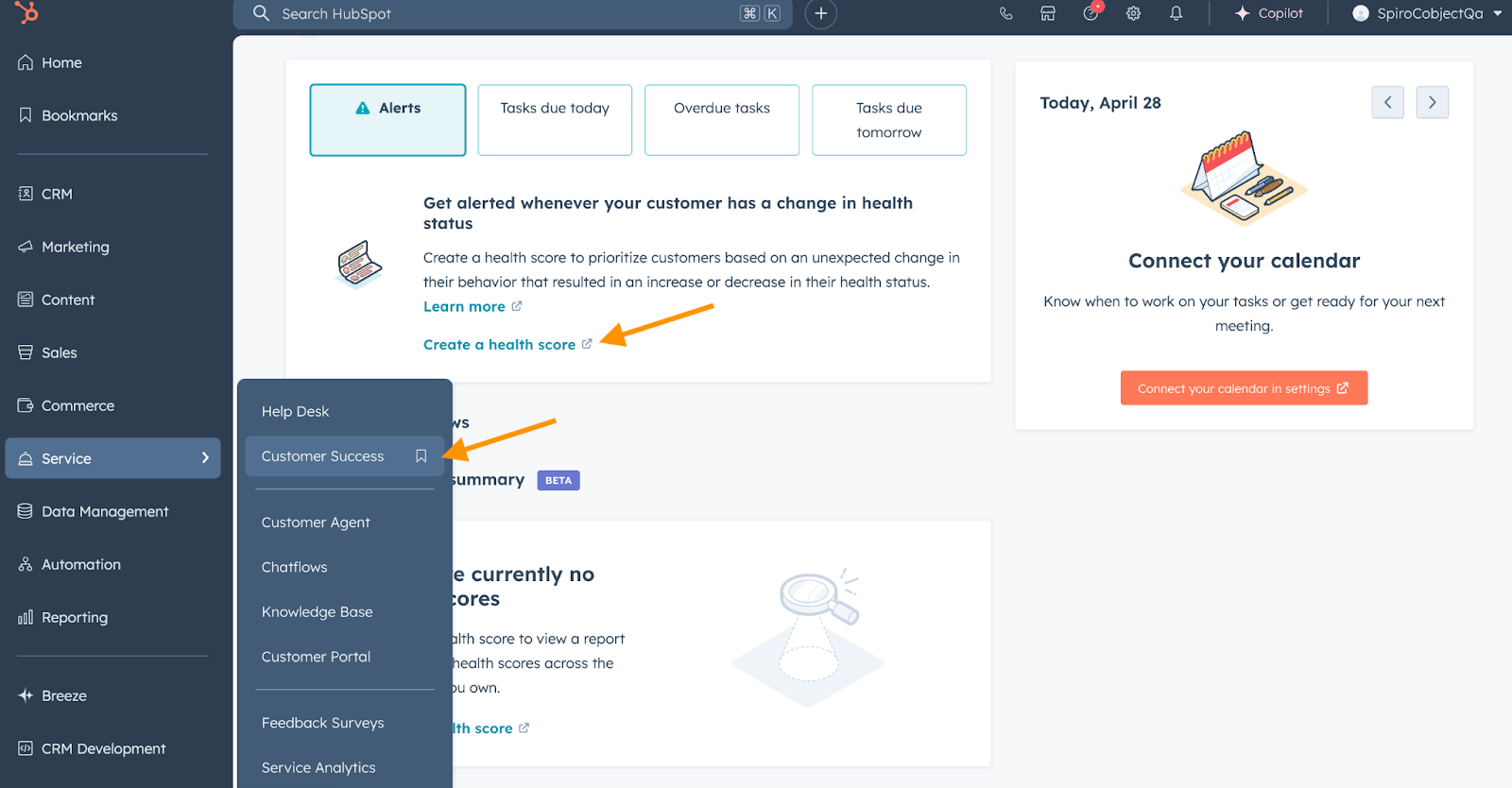Select the Alerts tab
The image size is (1512, 788).
(x=387, y=120)
